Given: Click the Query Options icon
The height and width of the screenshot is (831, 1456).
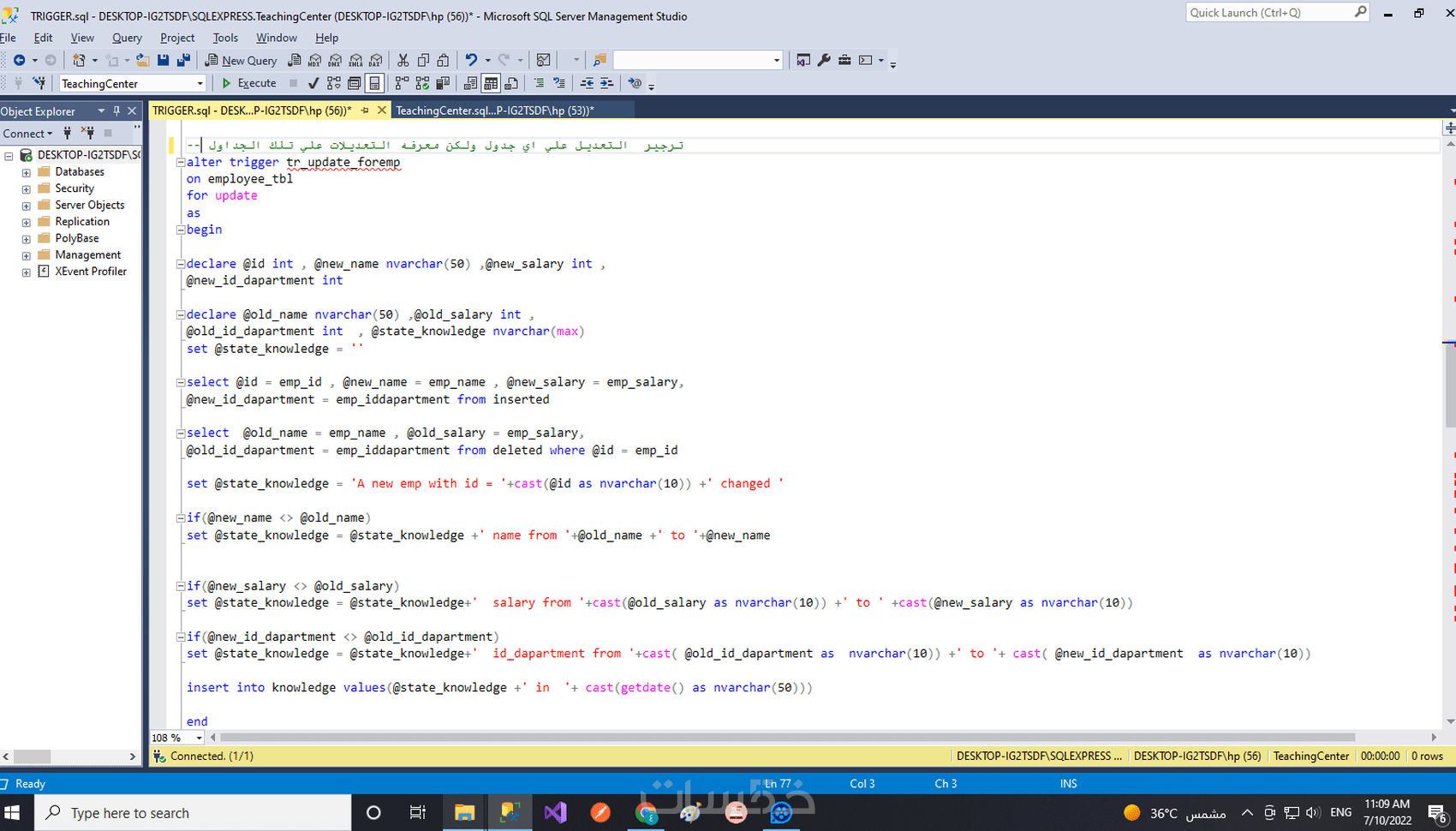Looking at the screenshot, I should point(354,83).
